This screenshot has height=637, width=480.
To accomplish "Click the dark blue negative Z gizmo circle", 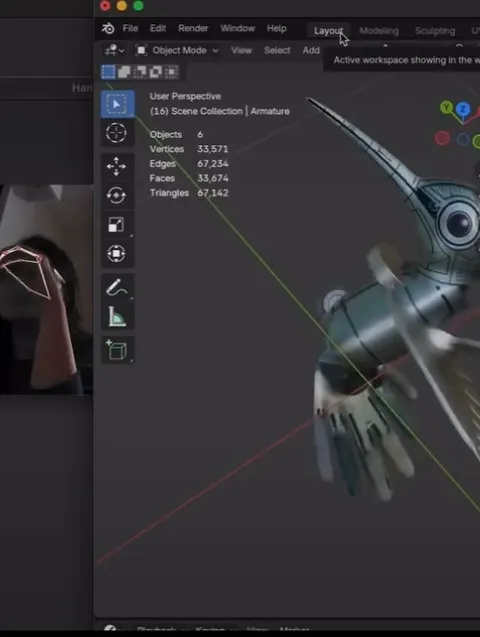I will (463, 140).
